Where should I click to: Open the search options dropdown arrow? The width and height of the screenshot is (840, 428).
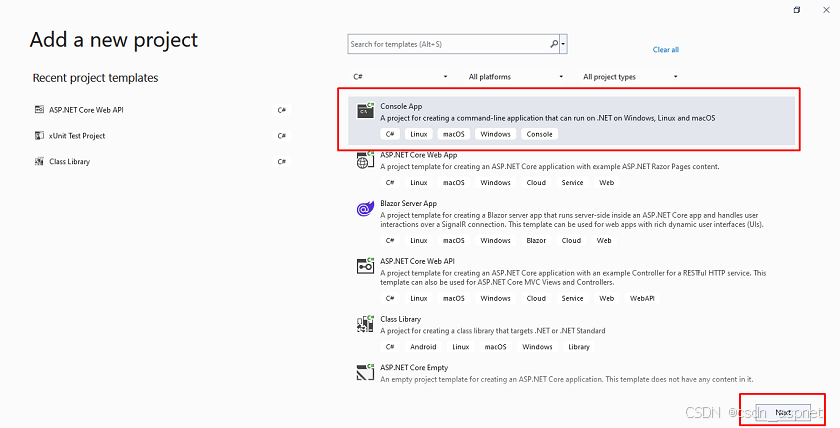point(563,44)
